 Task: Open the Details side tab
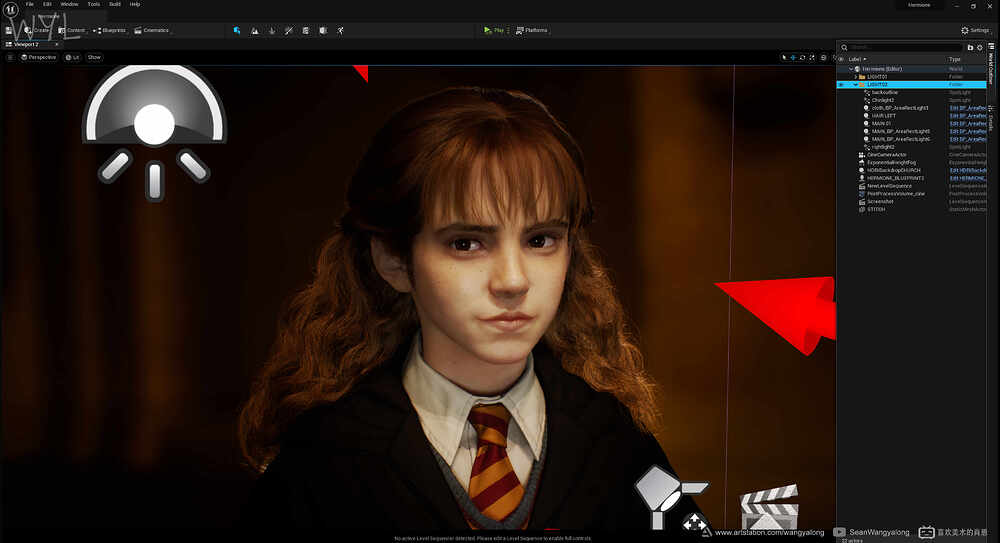[991, 117]
